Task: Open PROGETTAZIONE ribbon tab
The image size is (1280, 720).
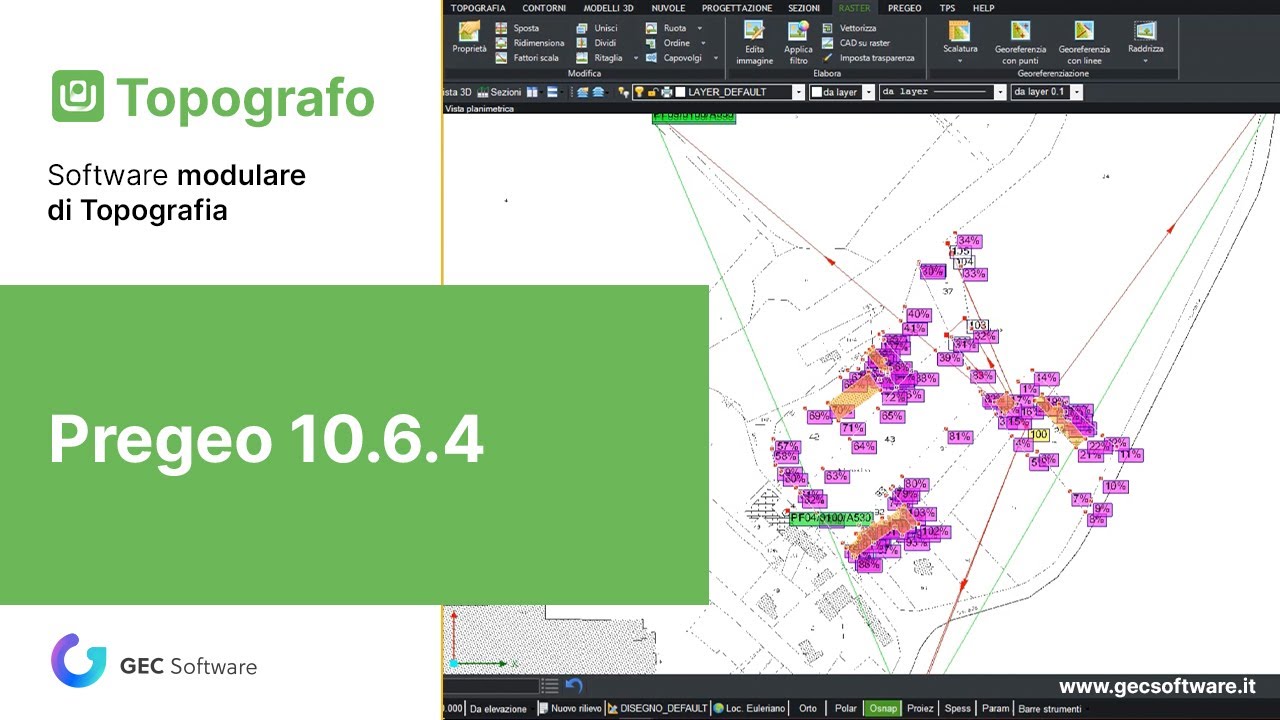Action: pos(737,8)
